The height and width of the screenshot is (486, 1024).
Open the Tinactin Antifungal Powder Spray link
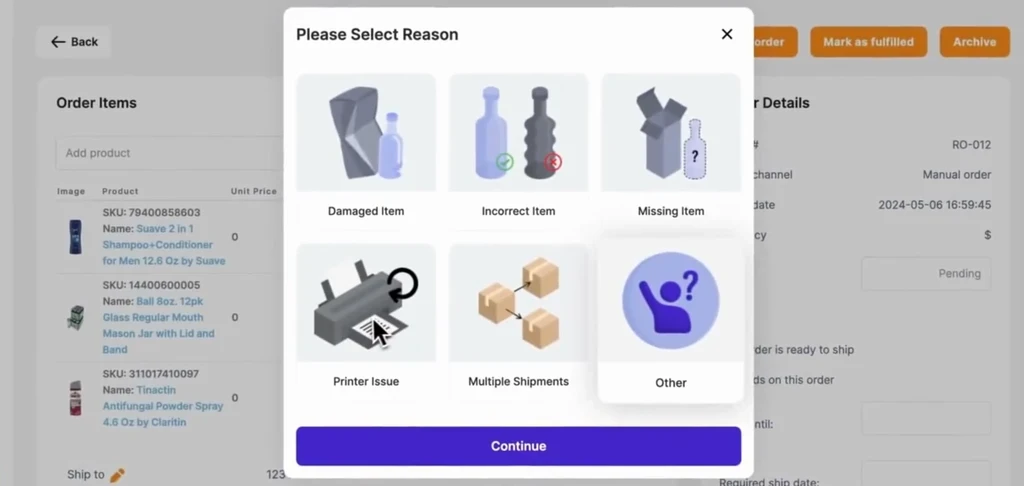click(163, 406)
